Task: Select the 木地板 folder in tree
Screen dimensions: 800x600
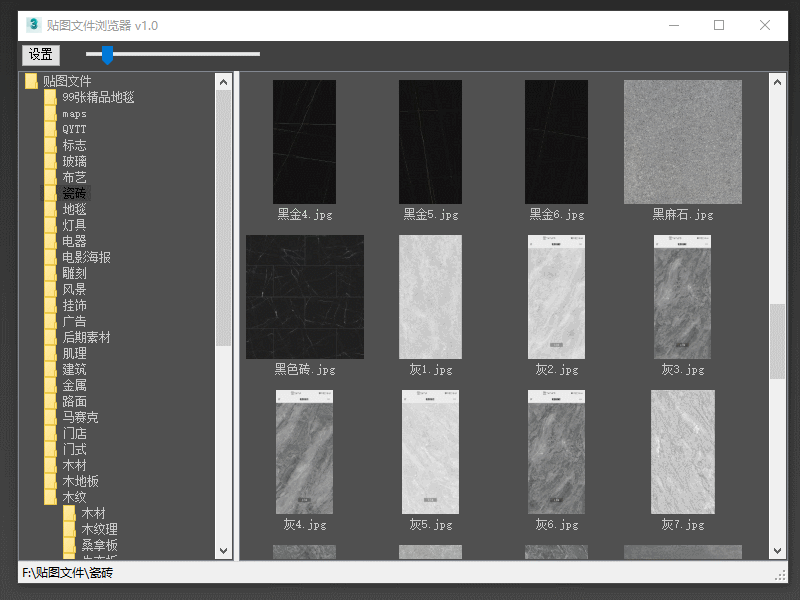Action: 80,481
